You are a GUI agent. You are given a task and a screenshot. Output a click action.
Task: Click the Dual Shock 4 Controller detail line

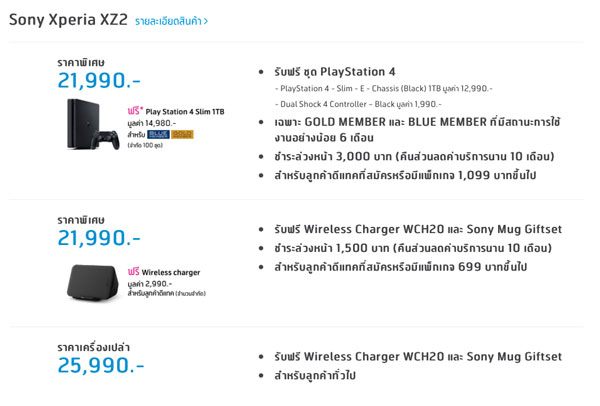[358, 104]
